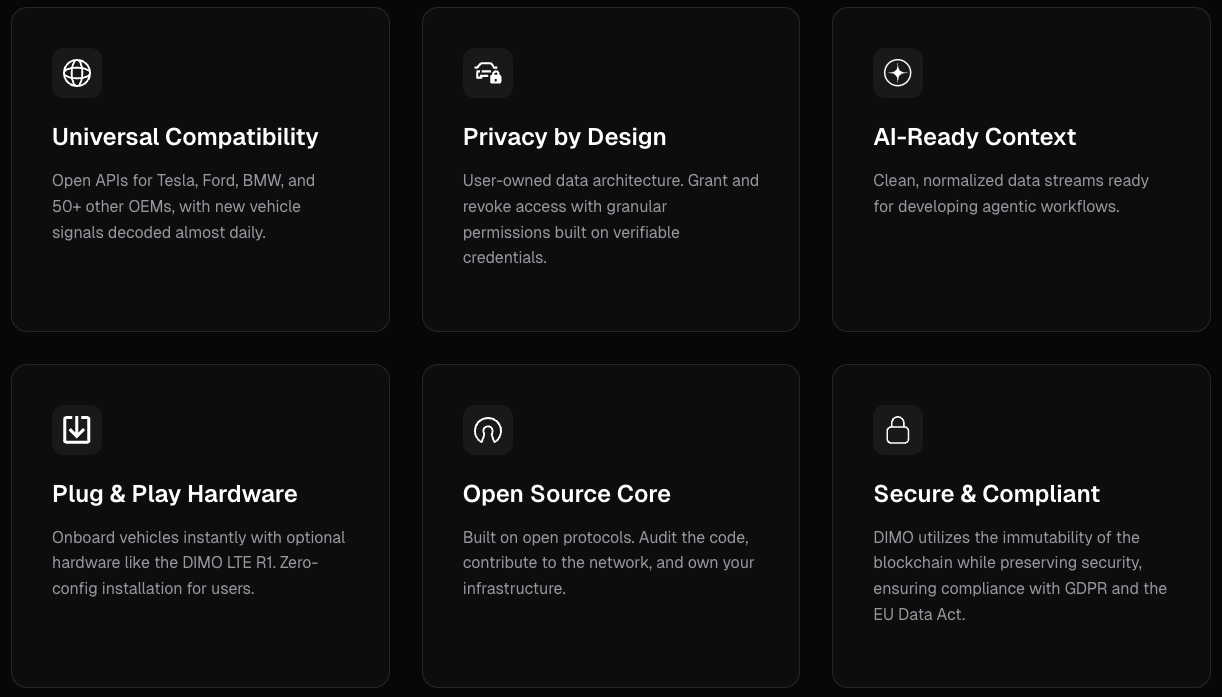Click the Privacy by Design title
The image size is (1222, 697).
564,137
